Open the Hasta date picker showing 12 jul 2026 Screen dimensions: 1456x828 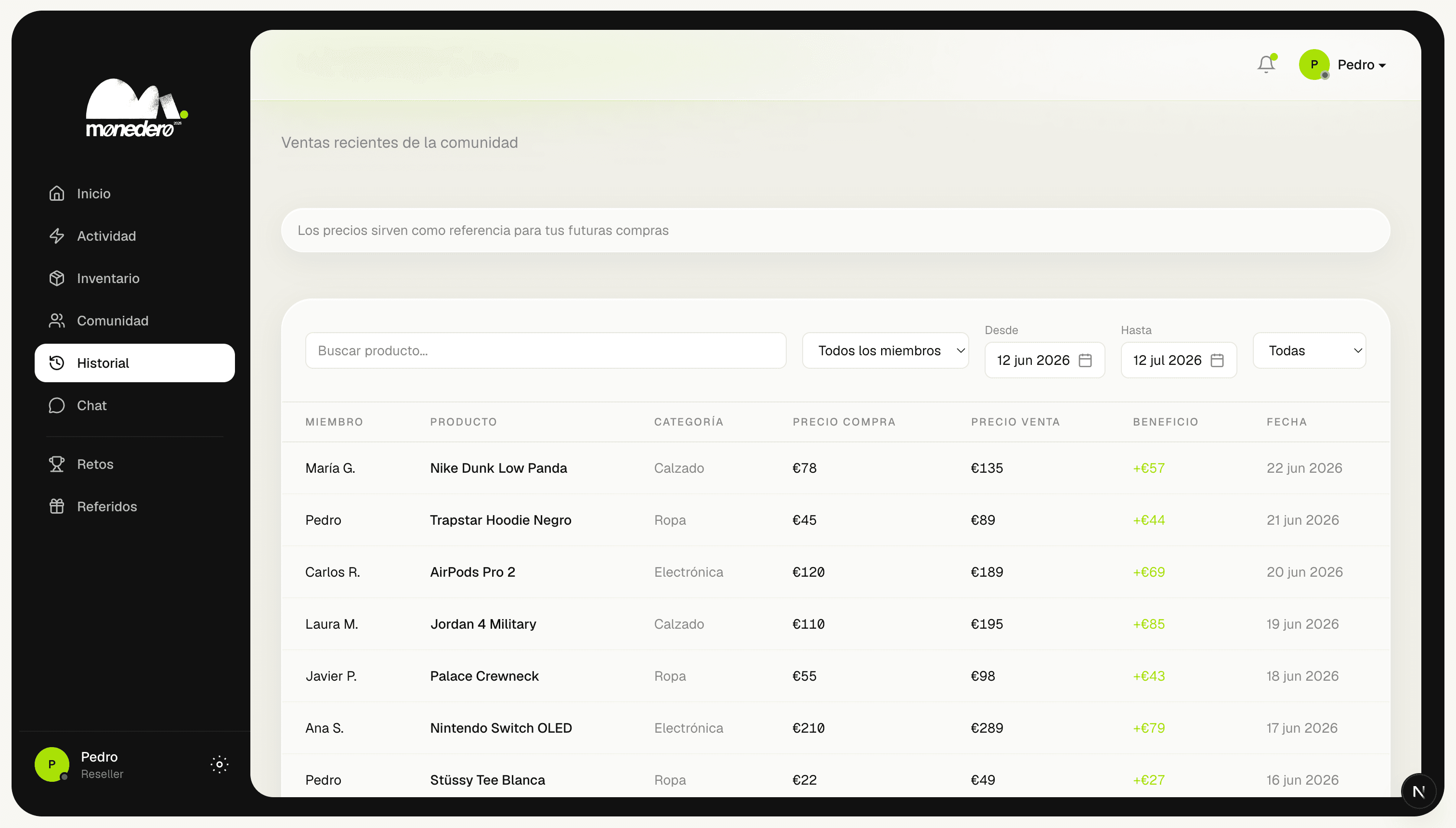coord(1179,360)
